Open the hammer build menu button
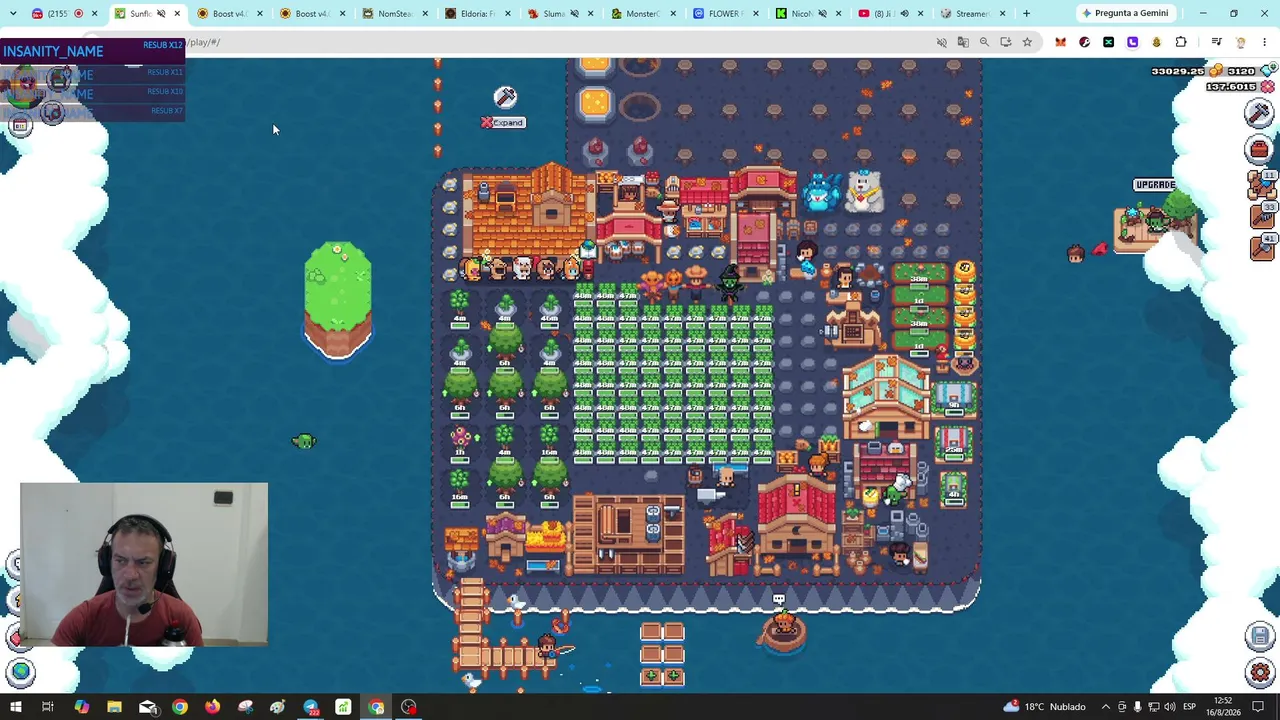Image resolution: width=1280 pixels, height=720 pixels. tap(1259, 113)
